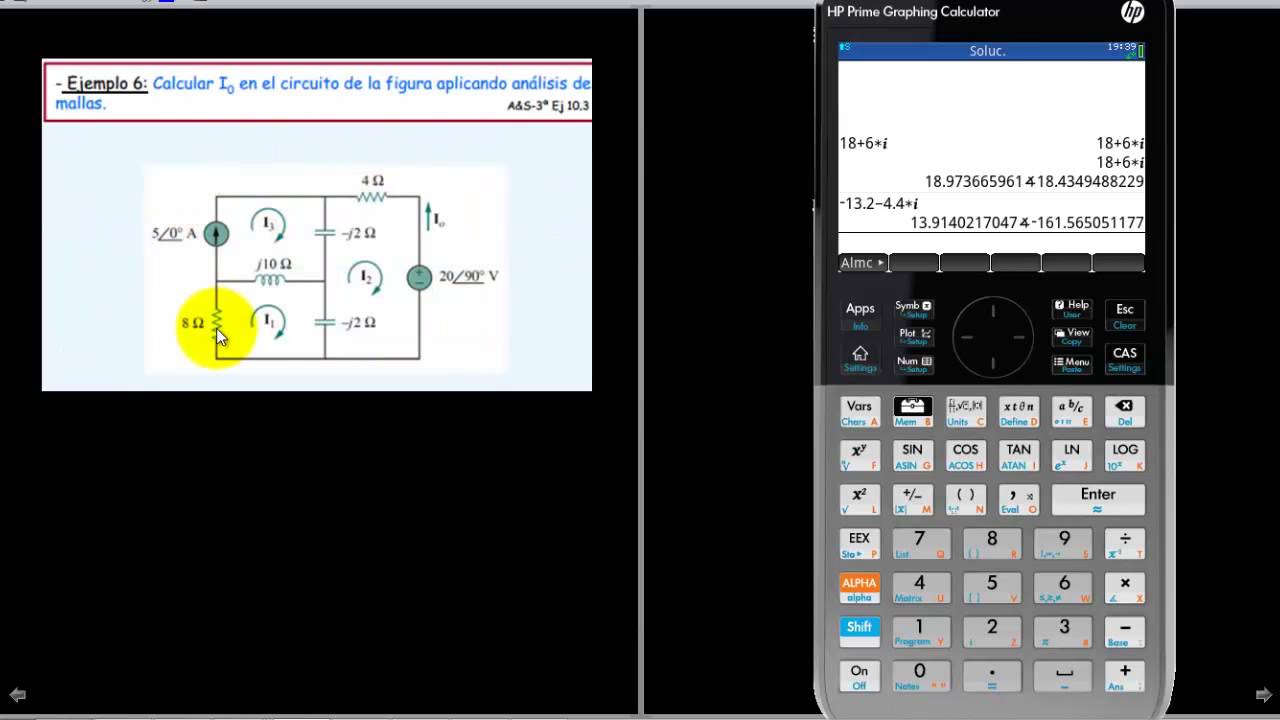The width and height of the screenshot is (1280, 720).
Task: Tap the minus key
Action: [x=1125, y=632]
